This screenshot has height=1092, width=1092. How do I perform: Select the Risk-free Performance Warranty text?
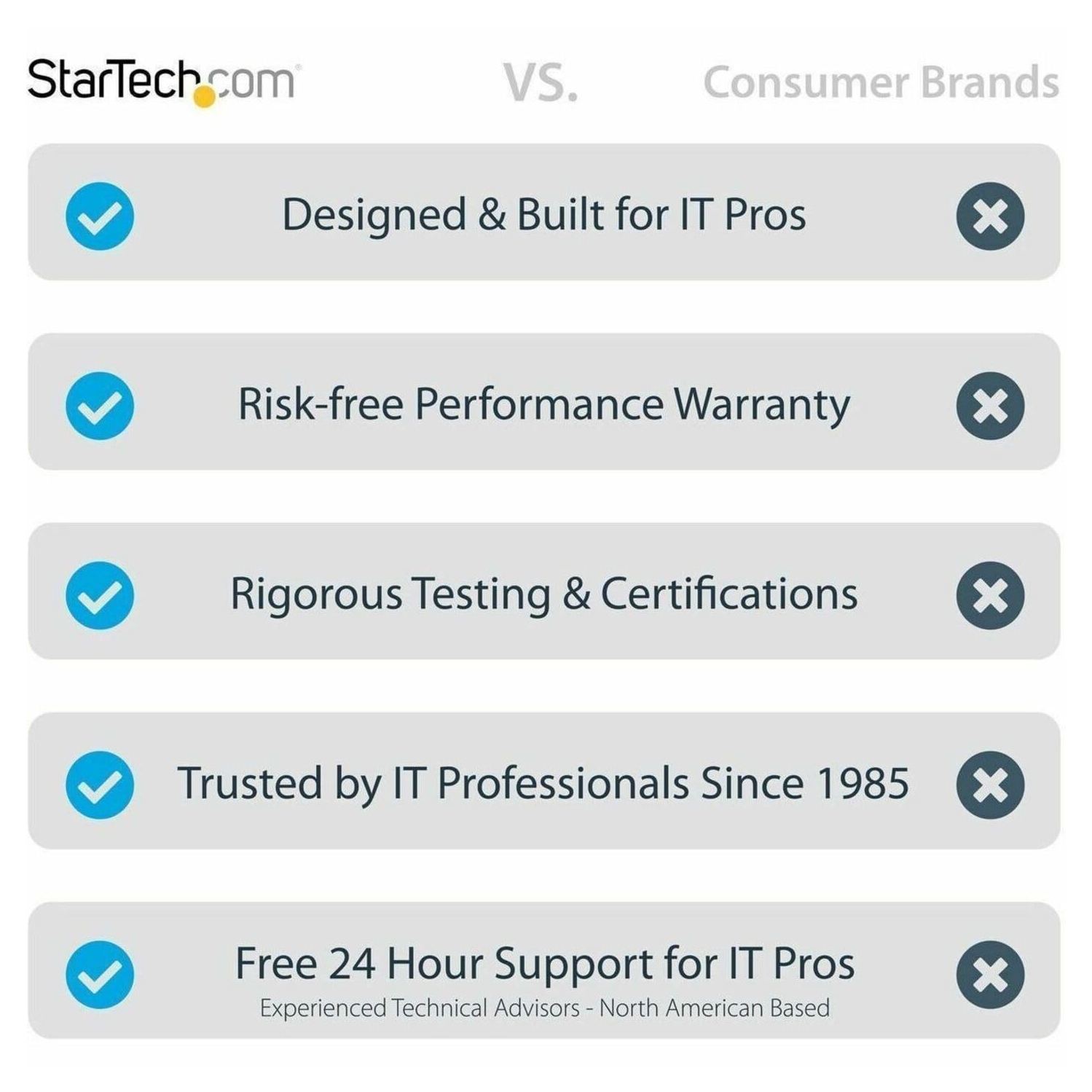(x=543, y=404)
